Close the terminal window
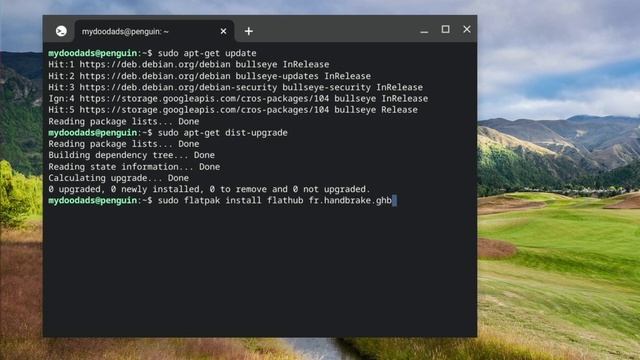640x360 pixels. (x=467, y=29)
